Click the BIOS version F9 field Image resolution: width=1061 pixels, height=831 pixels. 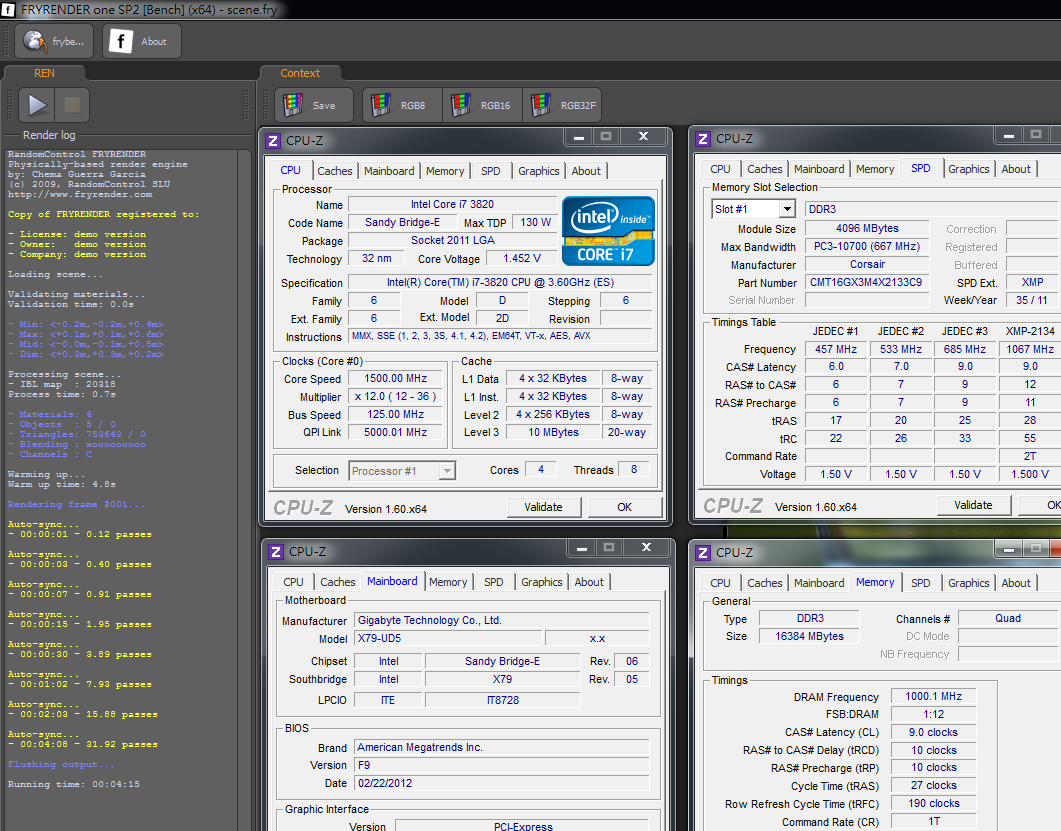tap(501, 765)
